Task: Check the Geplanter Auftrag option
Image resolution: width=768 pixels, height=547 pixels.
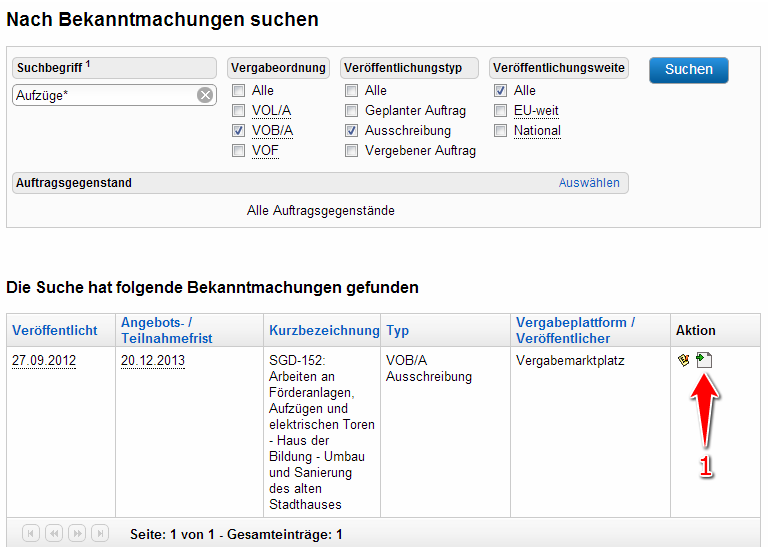Action: (x=352, y=111)
